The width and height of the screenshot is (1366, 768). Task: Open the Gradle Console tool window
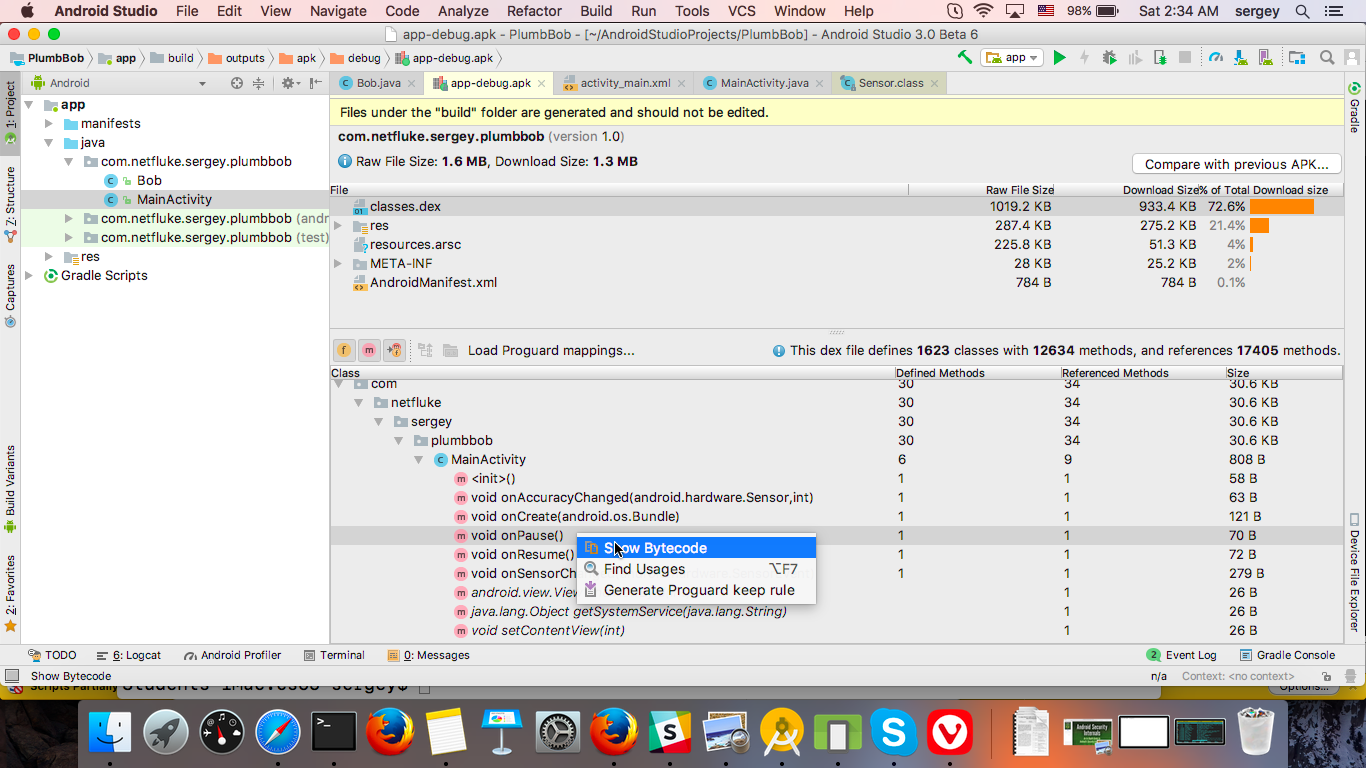coord(1287,655)
